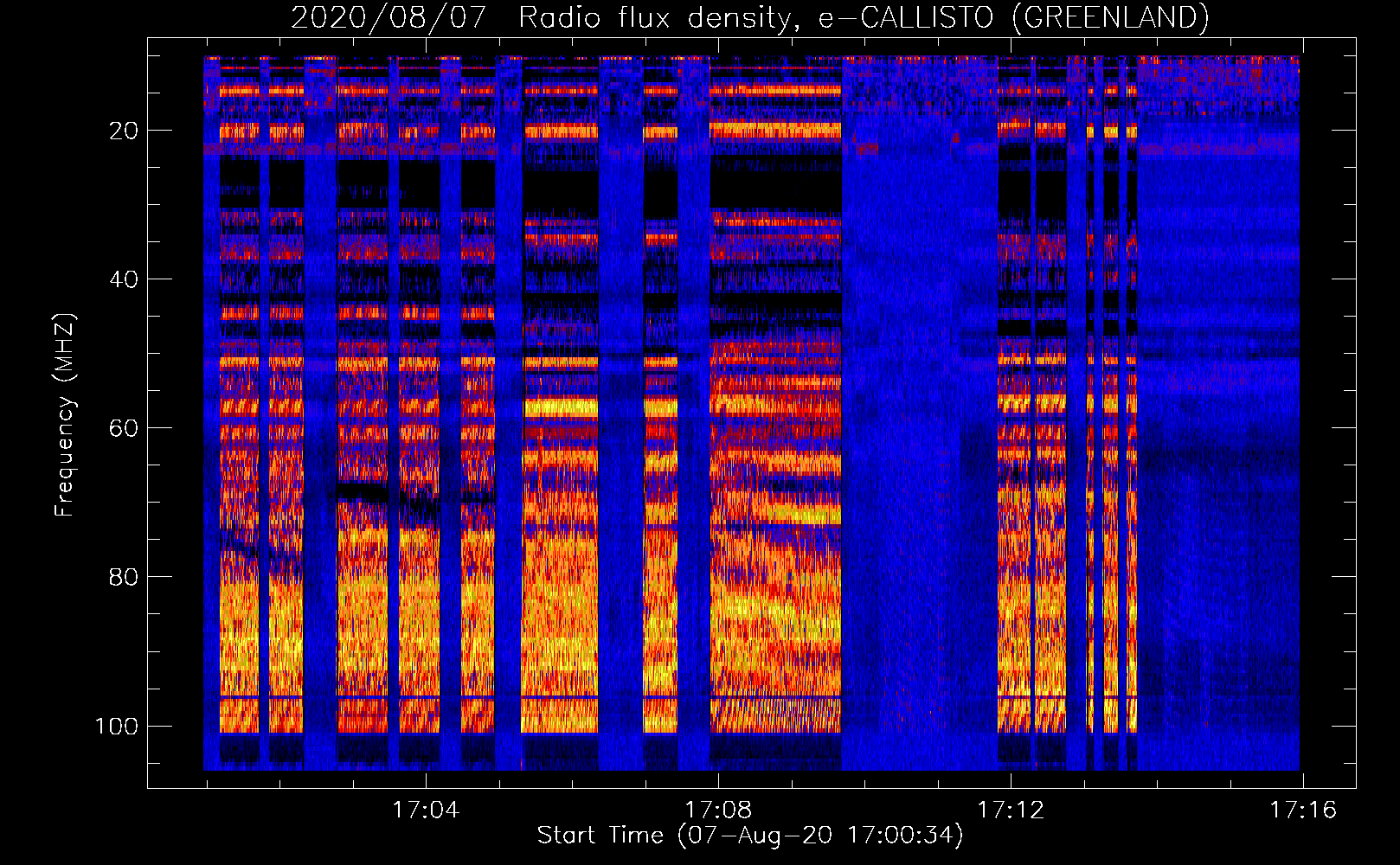Click the 'Start Time (07-Aug-20 17:00:34)' label
The image size is (1400, 865).
click(750, 836)
